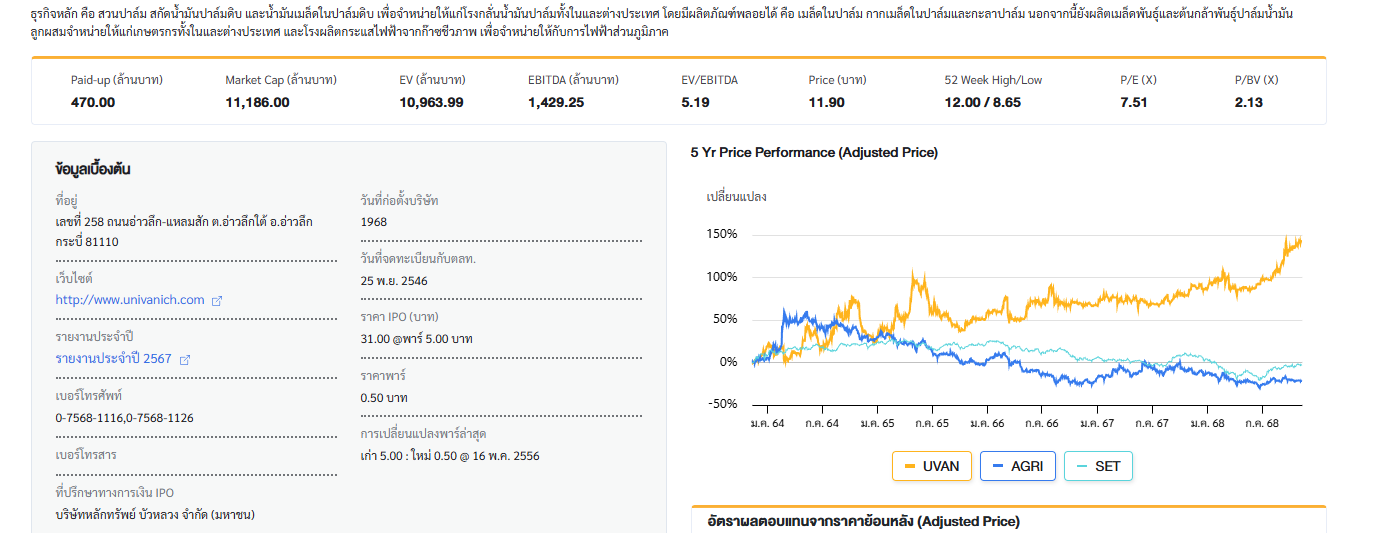The image size is (1389, 533).
Task: Click the orange color marker in the UVAN legend
Action: (x=910, y=466)
